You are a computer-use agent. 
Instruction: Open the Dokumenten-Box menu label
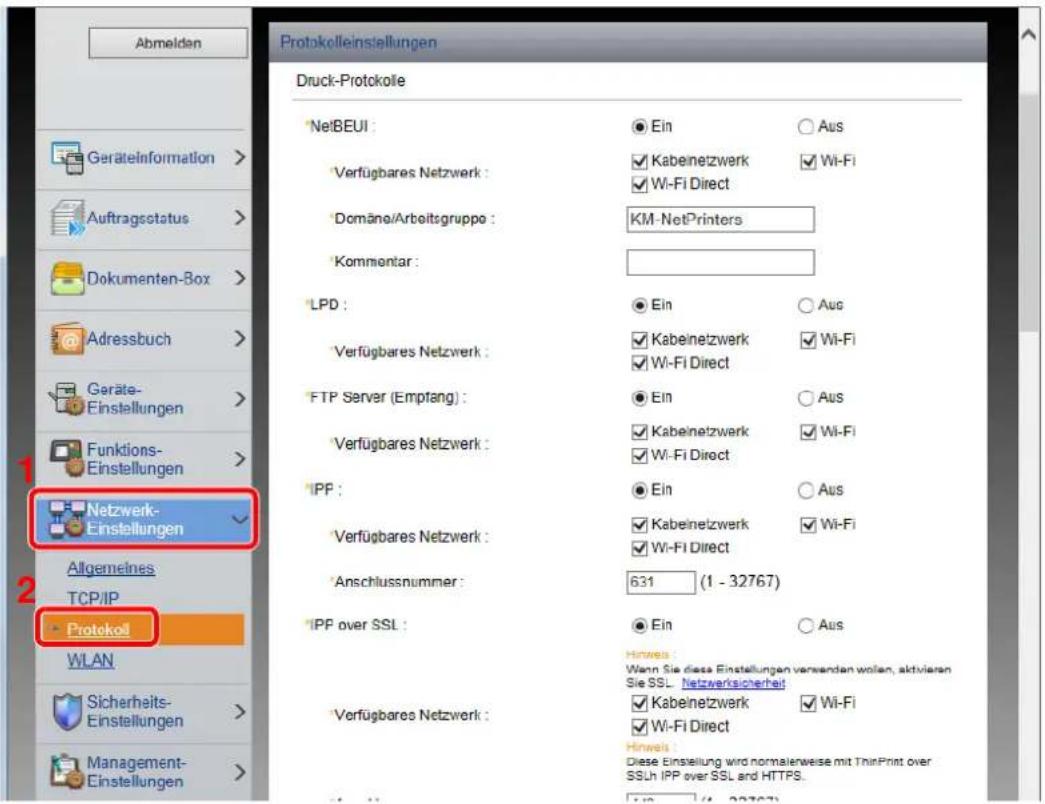149,279
